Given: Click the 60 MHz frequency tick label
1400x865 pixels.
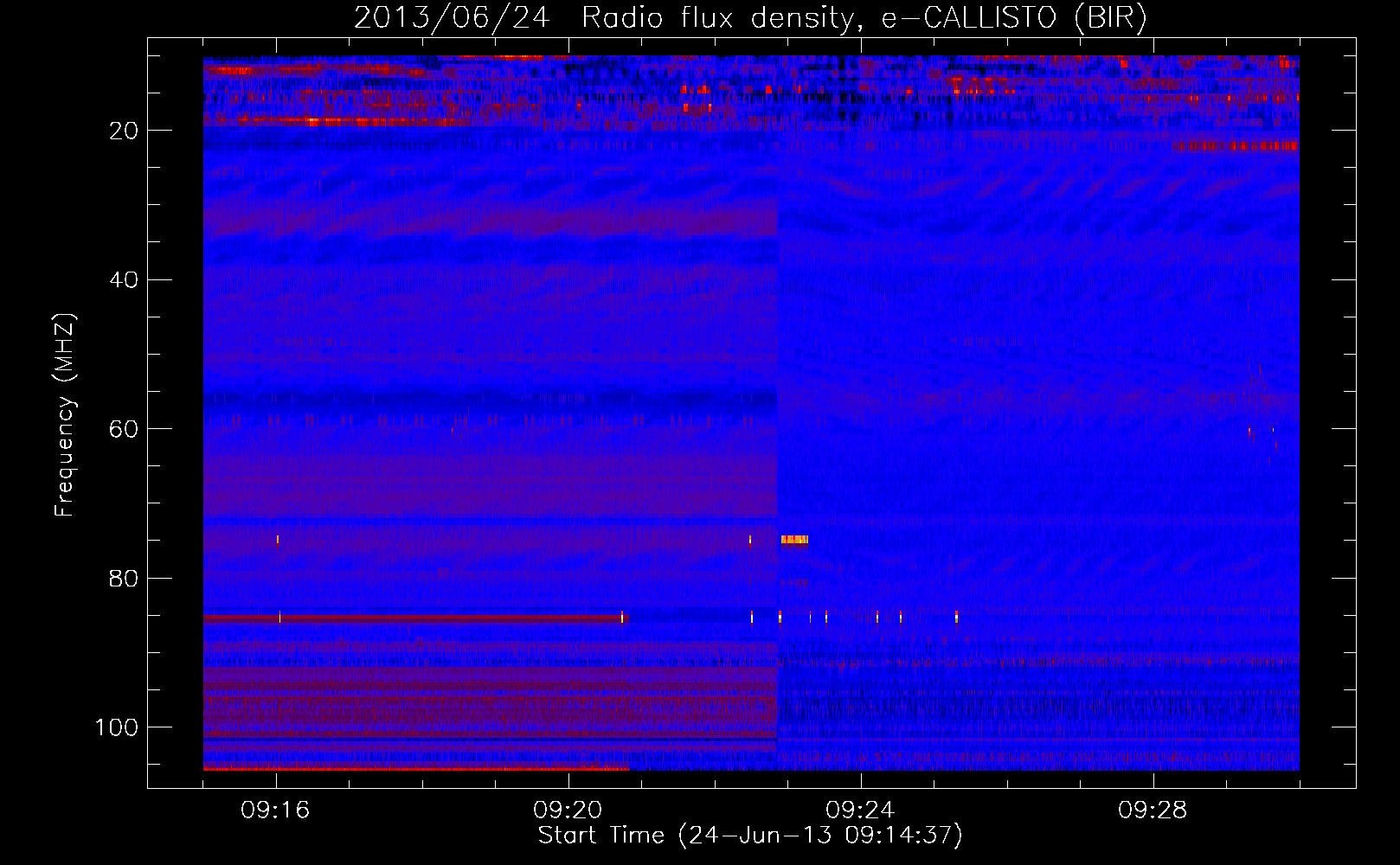Looking at the screenshot, I should (125, 429).
